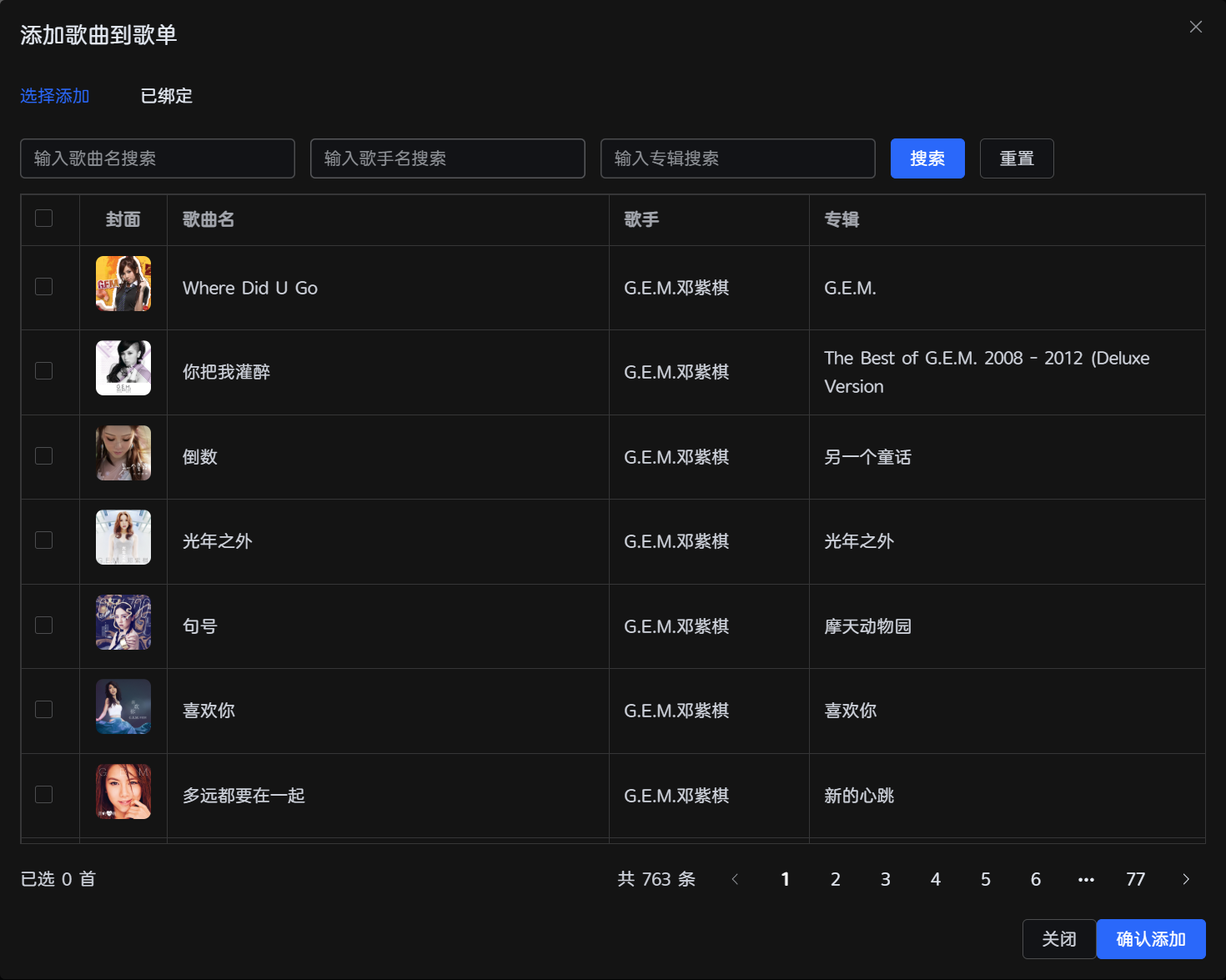Click the 重置 reset button

pos(1016,158)
